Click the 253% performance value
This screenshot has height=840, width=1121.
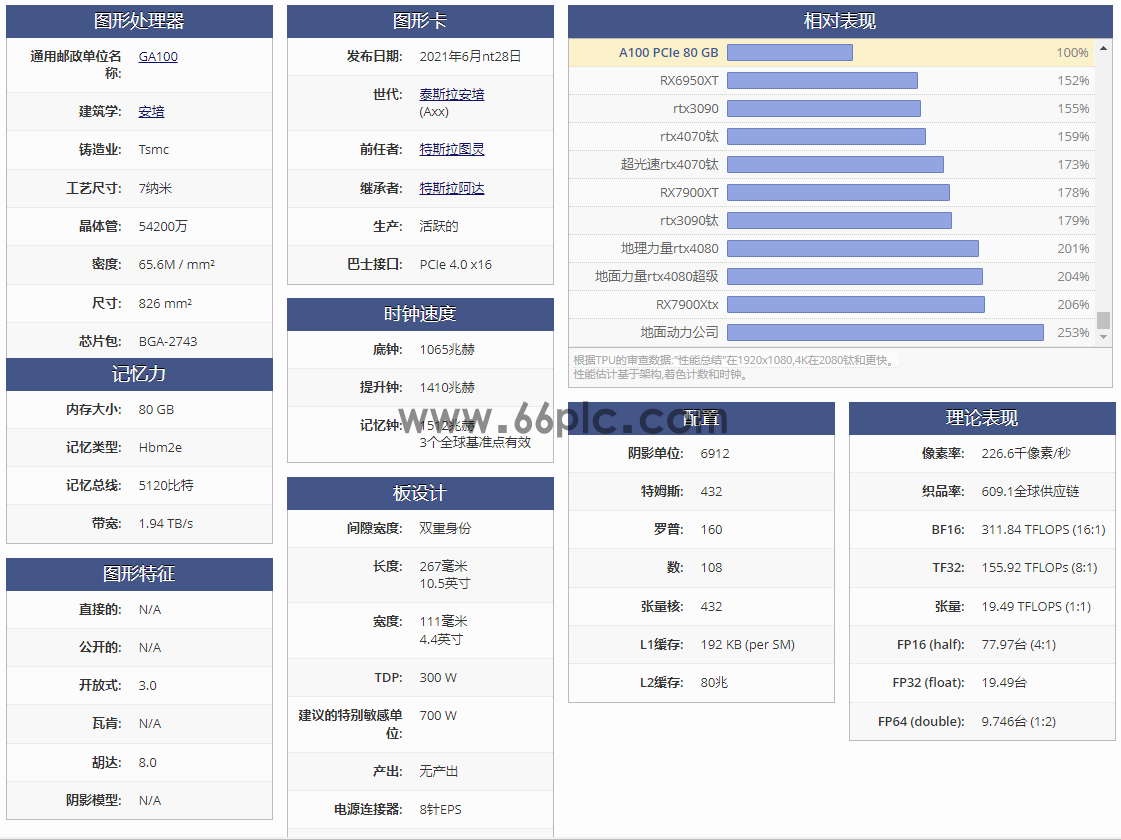coord(1073,332)
